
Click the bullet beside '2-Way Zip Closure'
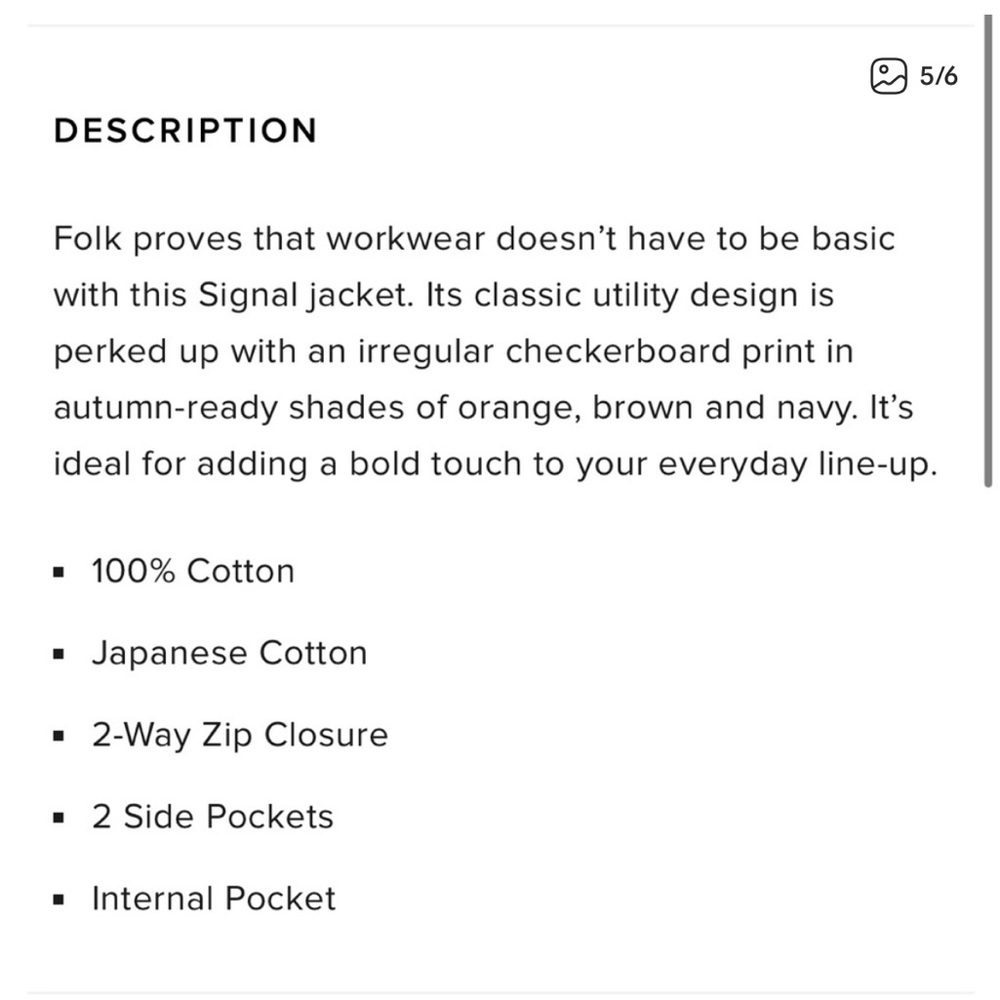[59, 737]
